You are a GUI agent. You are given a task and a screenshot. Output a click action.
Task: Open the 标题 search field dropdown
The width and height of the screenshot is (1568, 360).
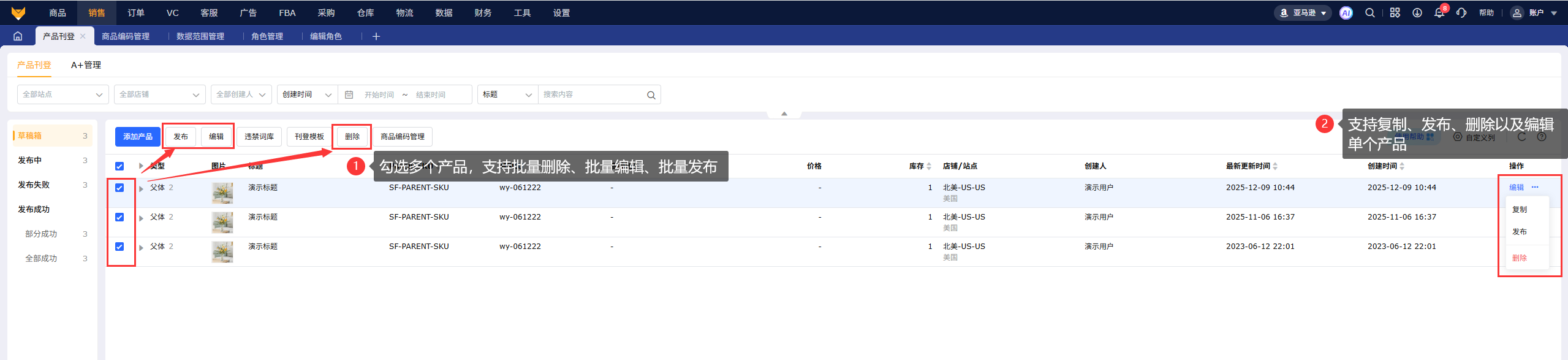coord(507,94)
